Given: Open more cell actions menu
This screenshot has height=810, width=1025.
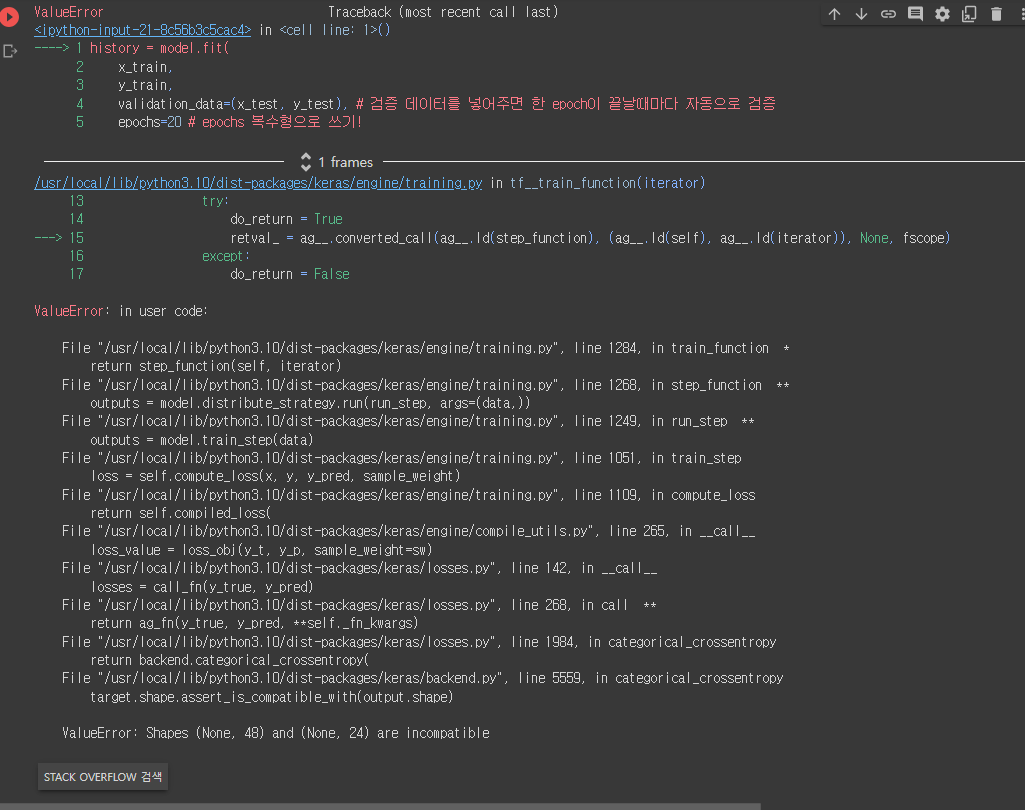Looking at the screenshot, I should tap(1022, 14).
